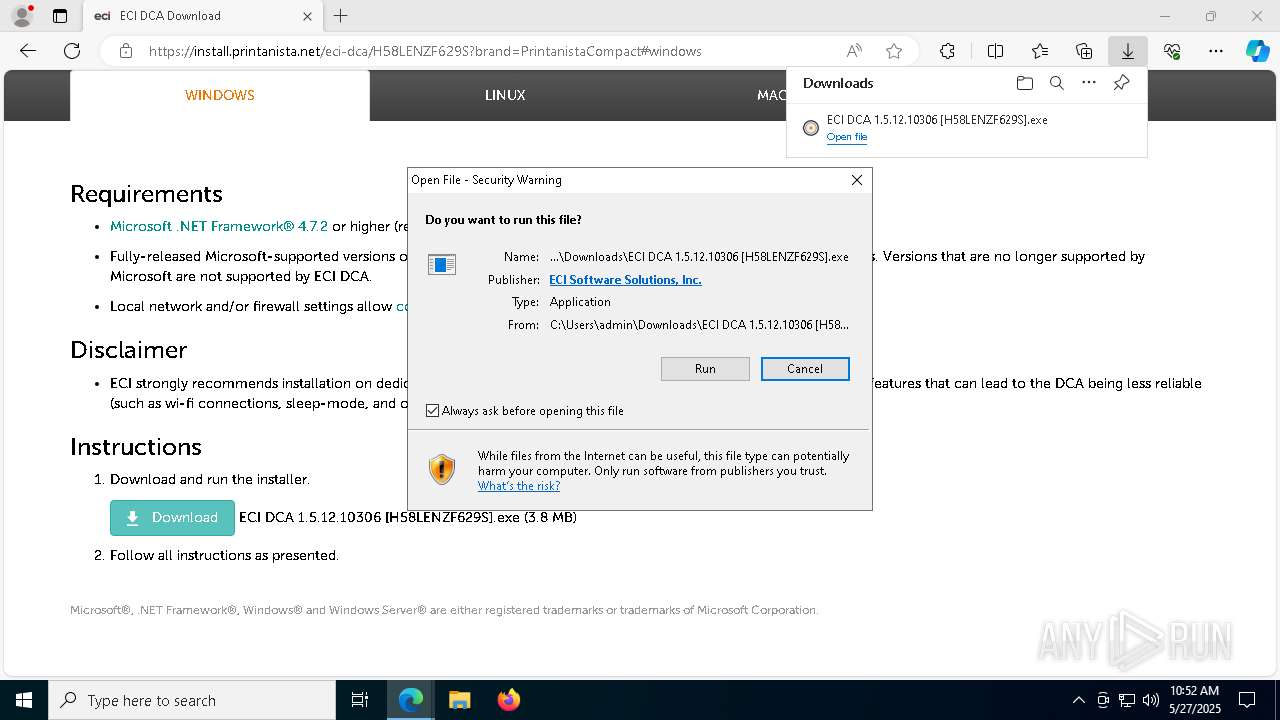This screenshot has height=720, width=1280.
Task: Close the Security Warning dialog
Action: pyautogui.click(x=857, y=180)
